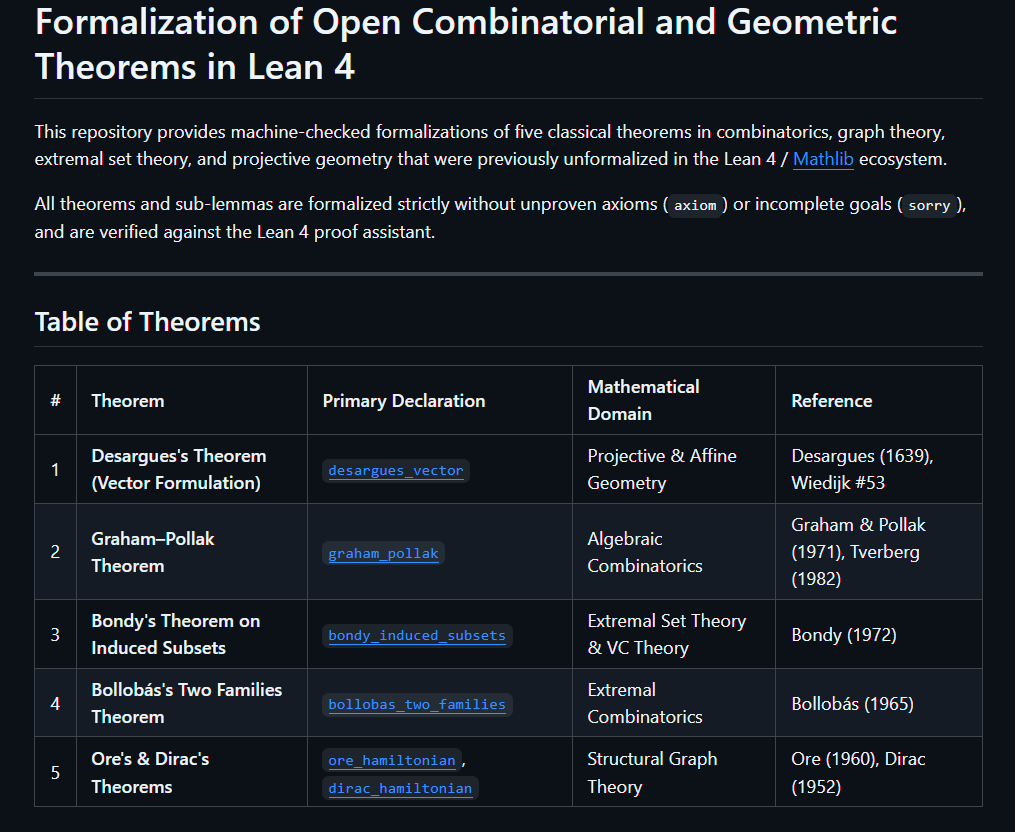Click row number 4 cell
This screenshot has width=1015, height=832.
pyautogui.click(x=56, y=703)
